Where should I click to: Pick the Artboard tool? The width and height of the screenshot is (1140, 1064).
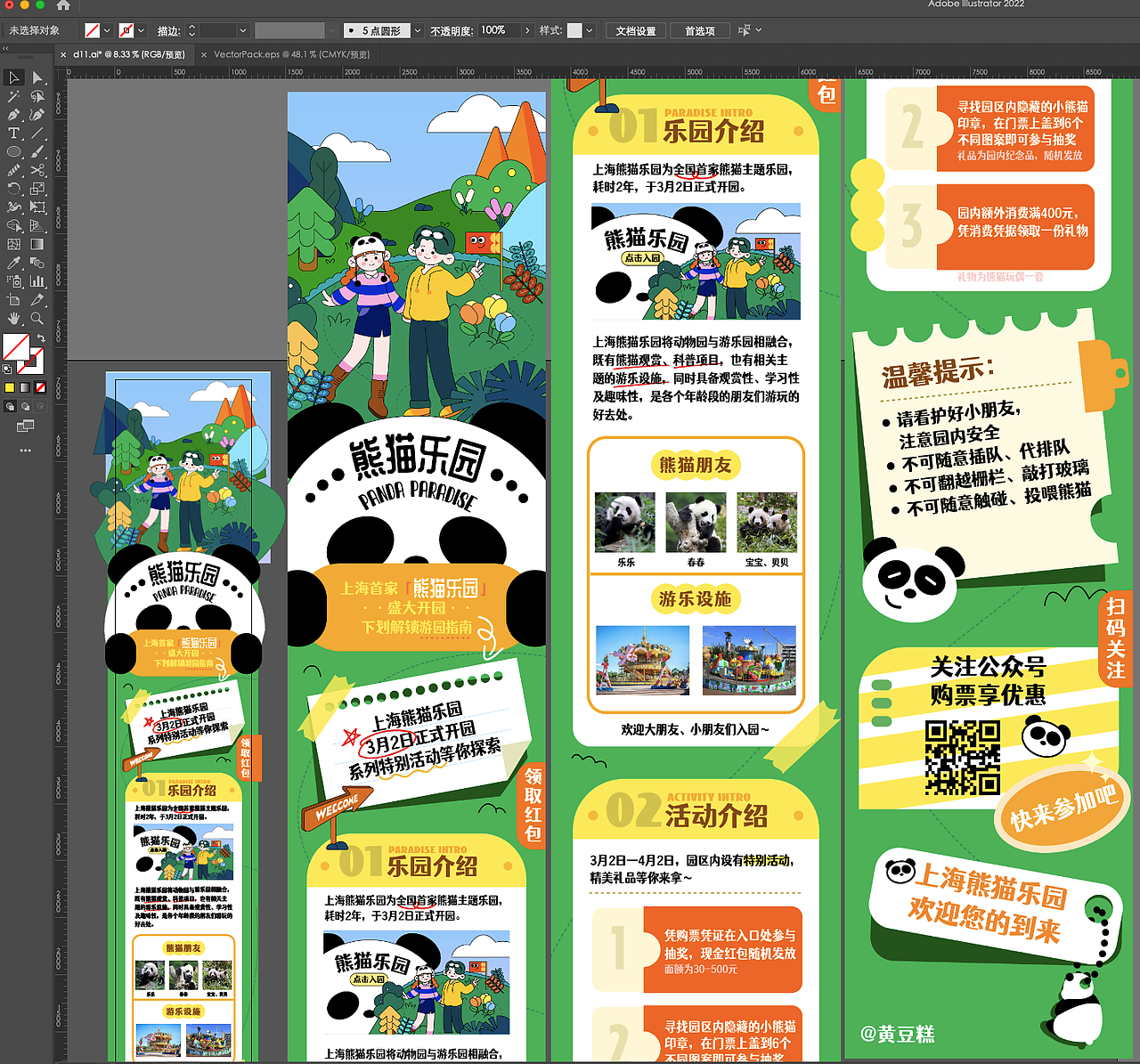(x=13, y=300)
